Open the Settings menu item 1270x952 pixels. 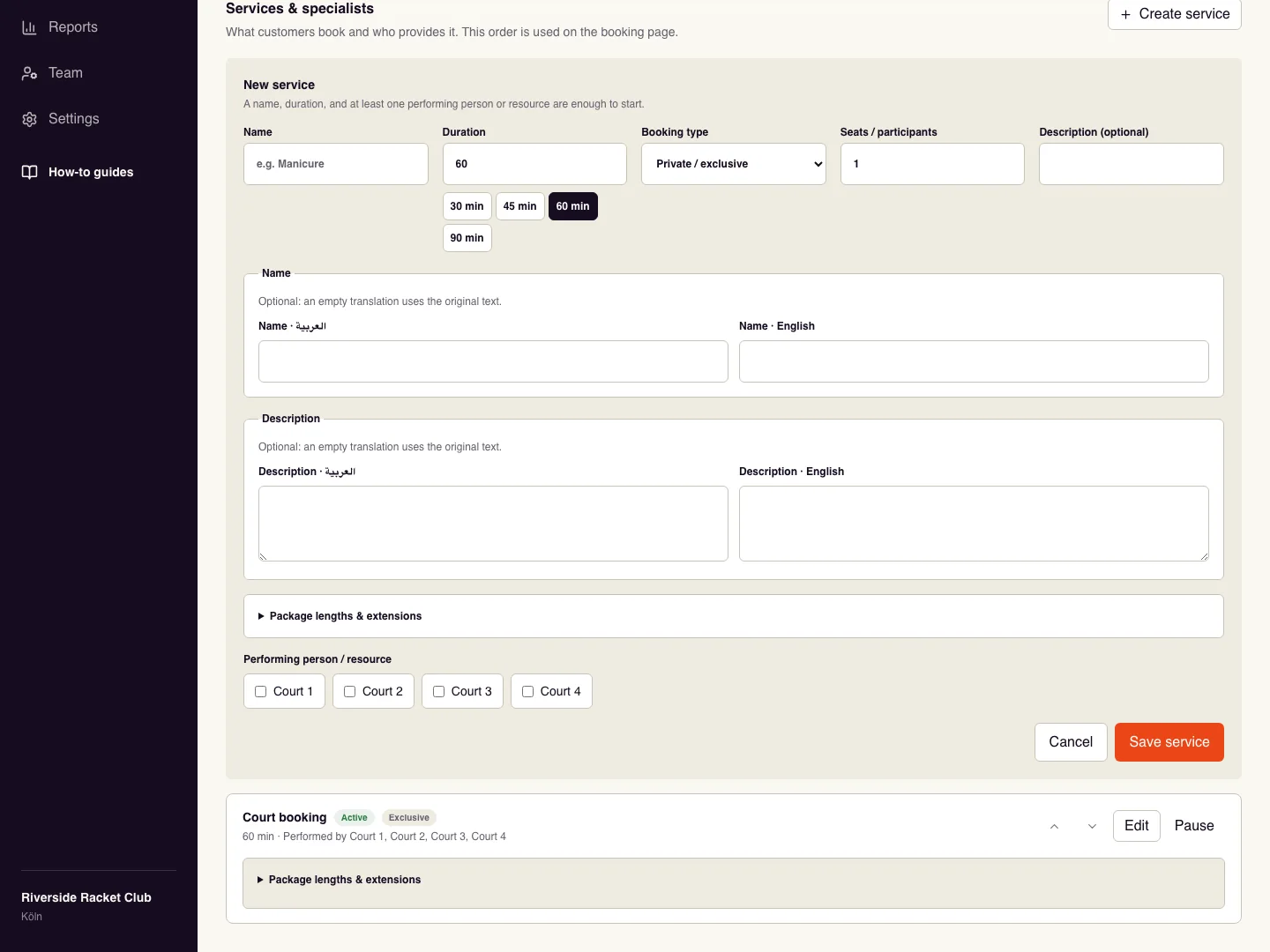74,119
